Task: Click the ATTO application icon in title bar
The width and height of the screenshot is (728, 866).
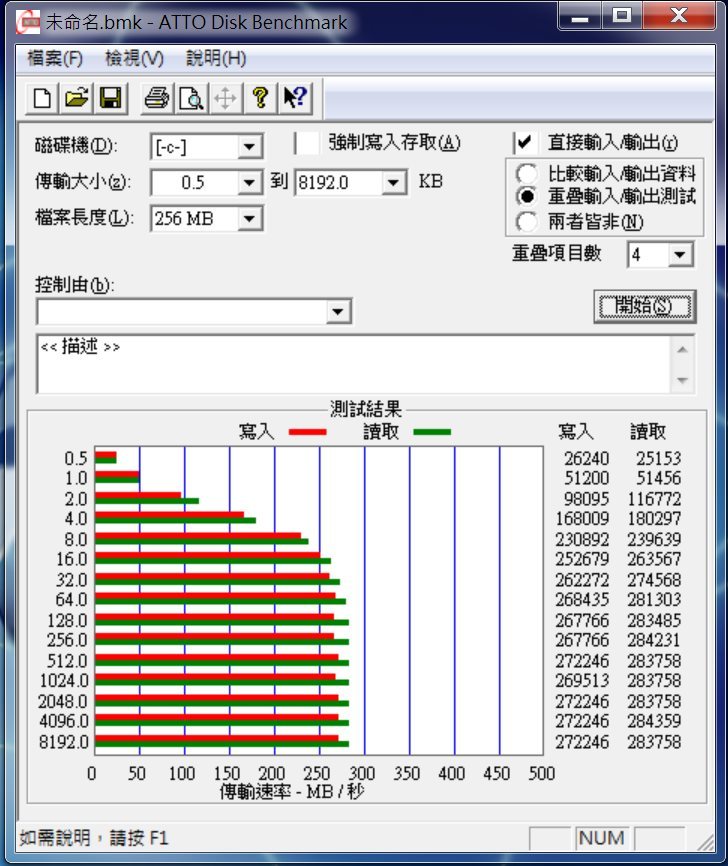Action: click(28, 22)
